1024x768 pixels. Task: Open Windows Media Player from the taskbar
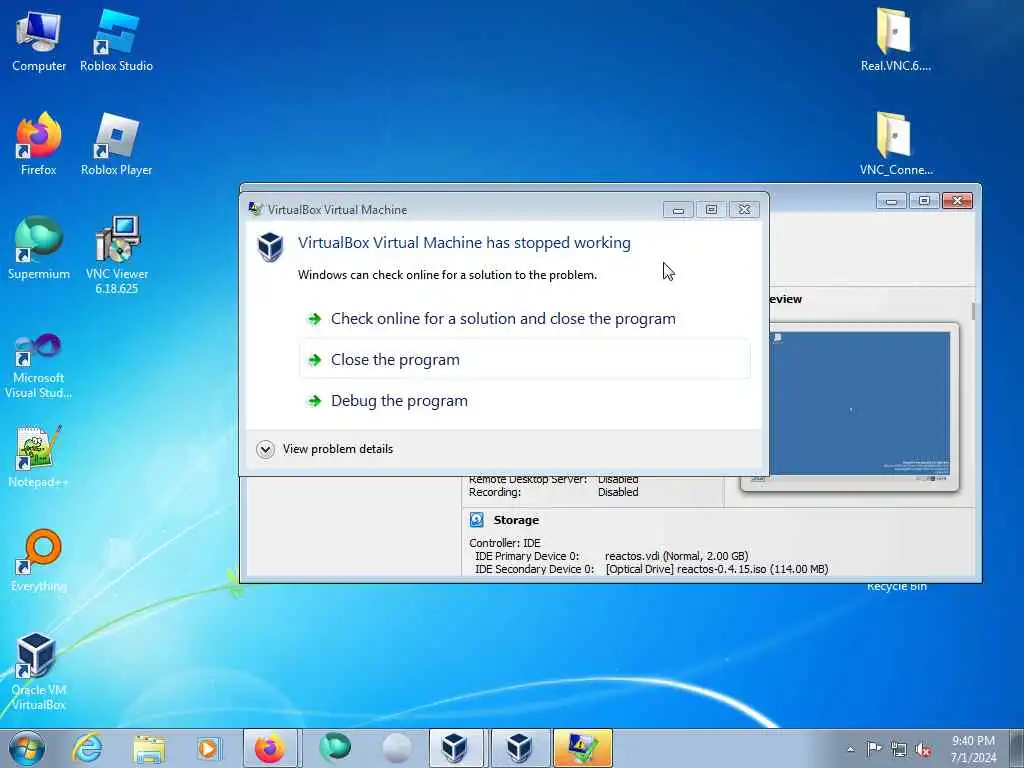[x=209, y=748]
